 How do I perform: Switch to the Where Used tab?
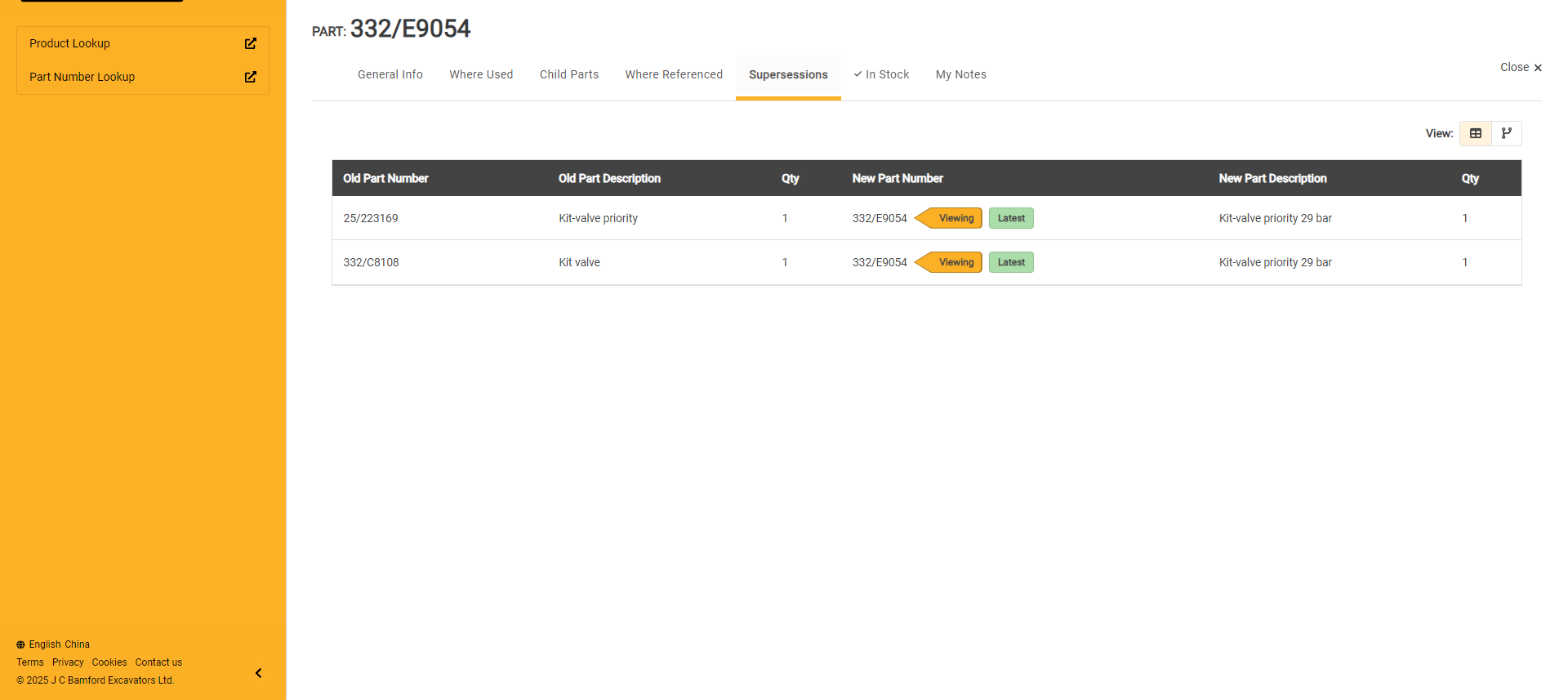[x=481, y=74]
